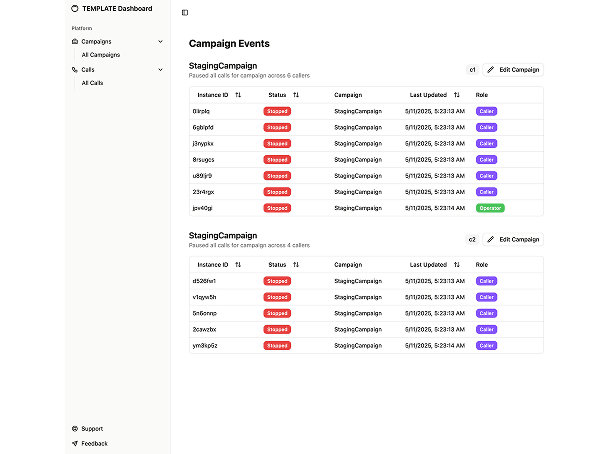Sort c1 table by Status
The image size is (597, 454).
click(284, 95)
